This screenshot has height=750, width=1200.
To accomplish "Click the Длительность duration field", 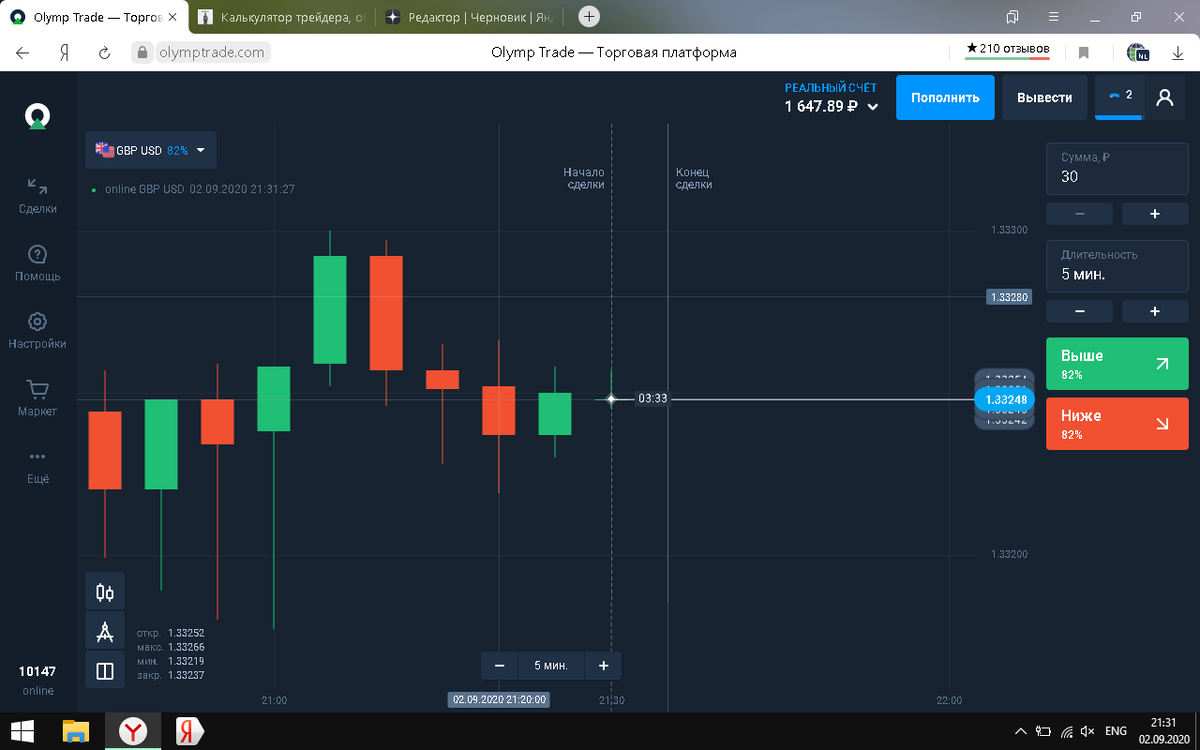I will (1117, 266).
